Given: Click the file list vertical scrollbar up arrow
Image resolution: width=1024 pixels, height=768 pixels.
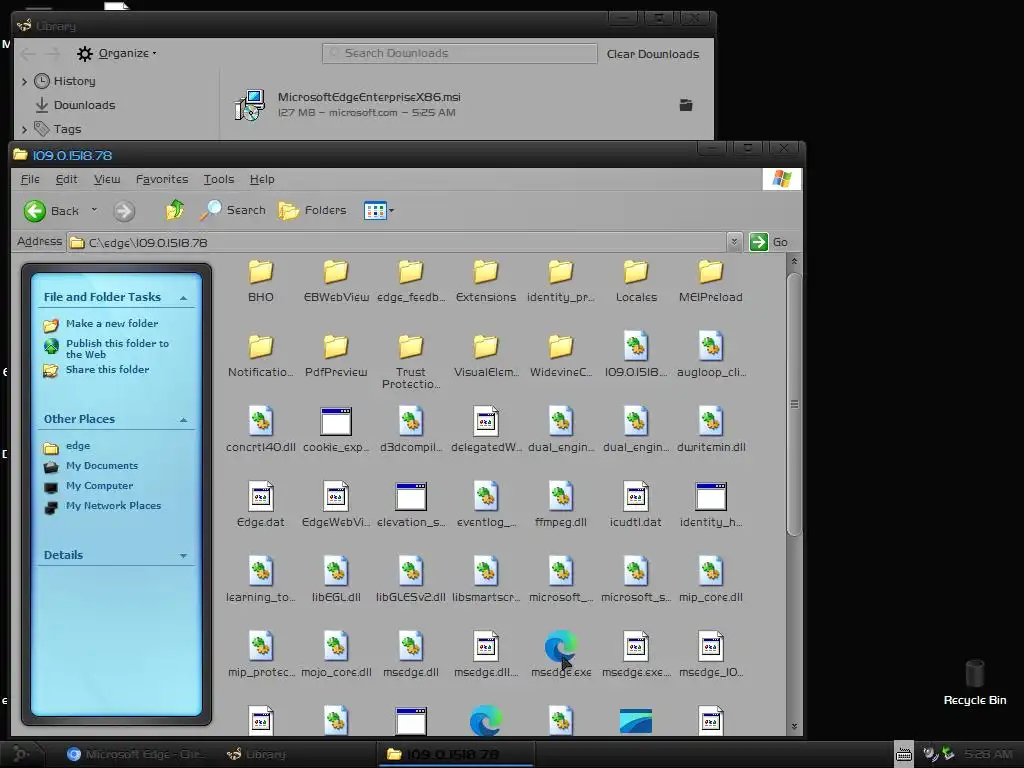Looking at the screenshot, I should click(794, 261).
